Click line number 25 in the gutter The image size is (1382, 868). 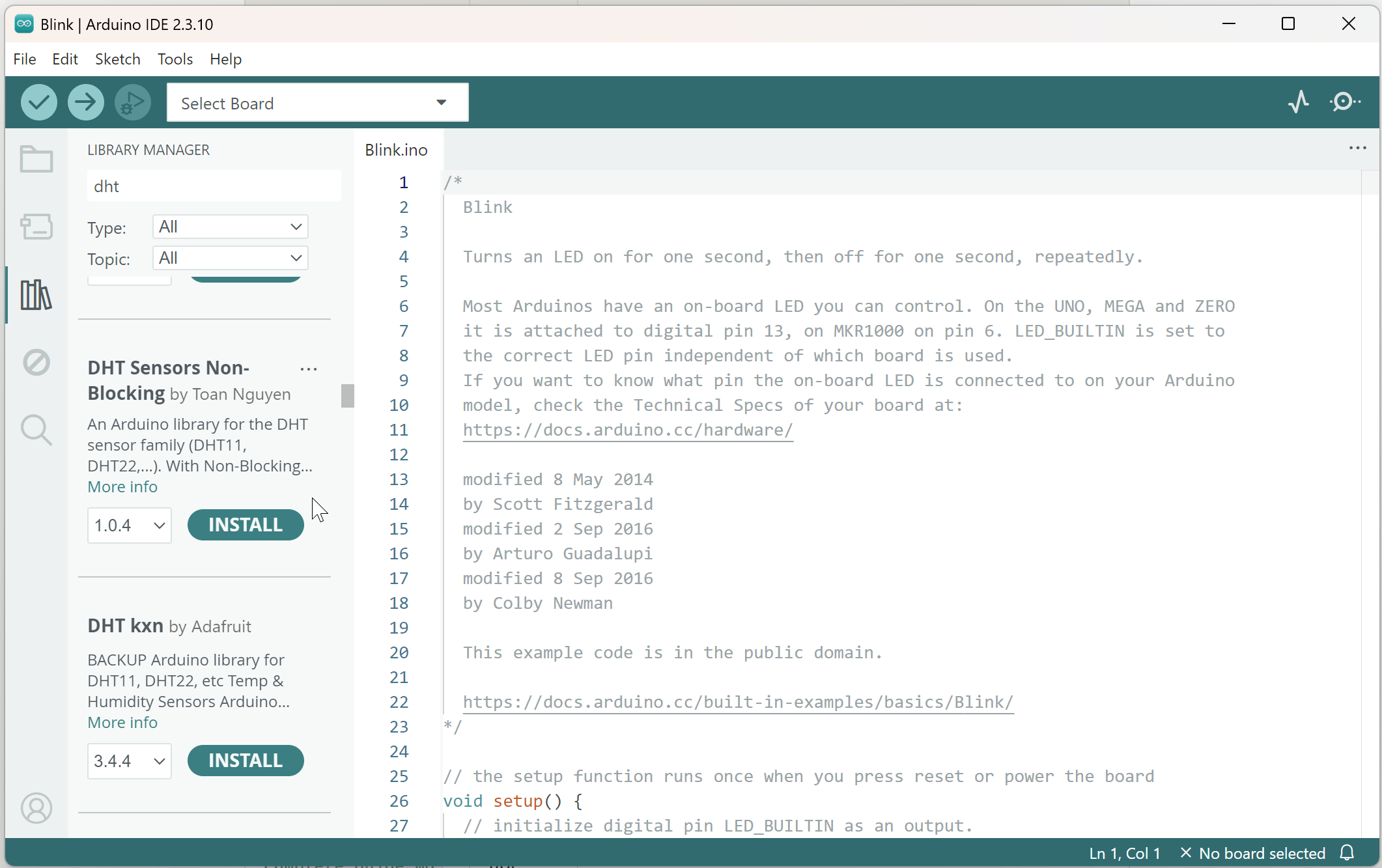click(399, 777)
